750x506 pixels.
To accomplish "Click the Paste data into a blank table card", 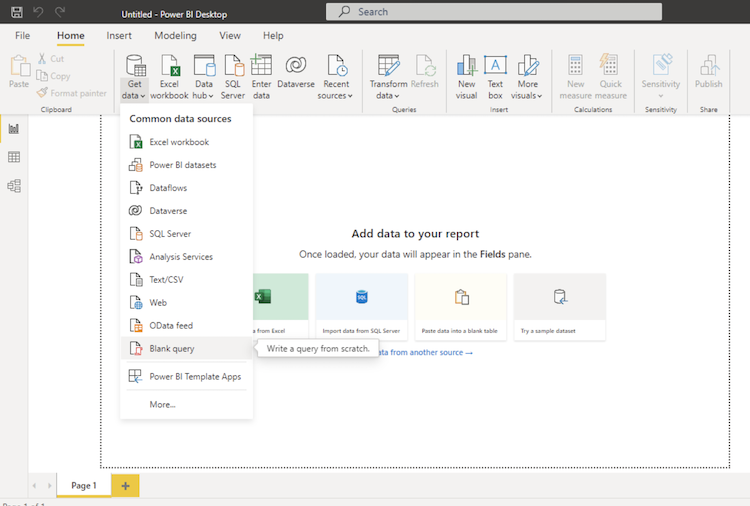I will point(460,307).
